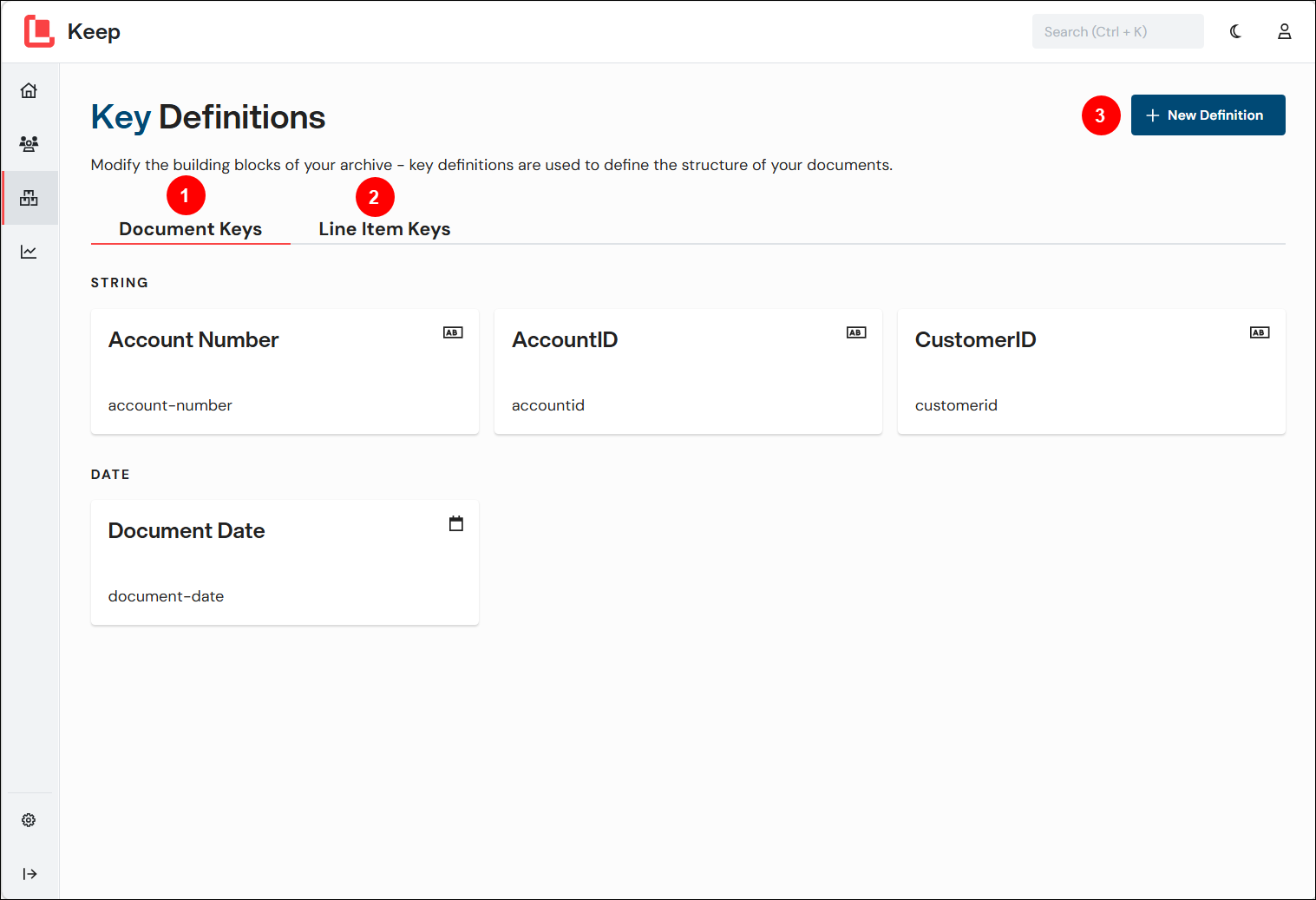Click string type icon on CustomerID card

click(x=1260, y=332)
